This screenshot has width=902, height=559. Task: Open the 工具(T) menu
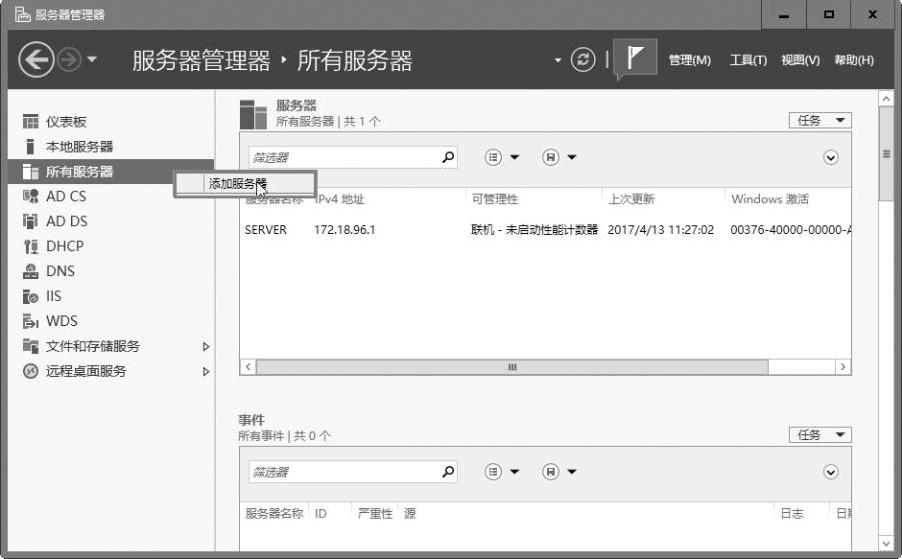tap(748, 60)
